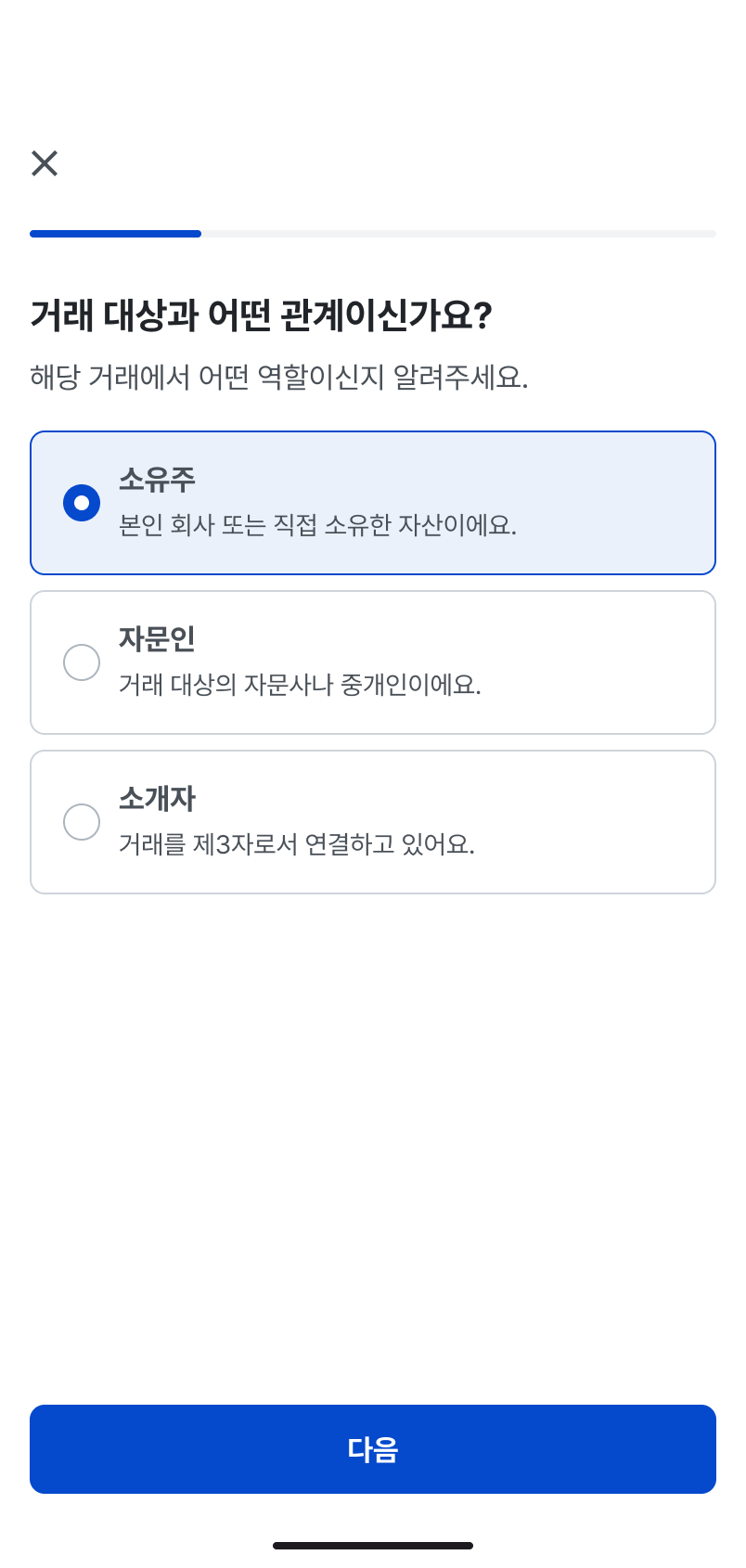Click the blue filled part of the progress bar
Image resolution: width=746 pixels, height=1568 pixels.
(x=115, y=234)
